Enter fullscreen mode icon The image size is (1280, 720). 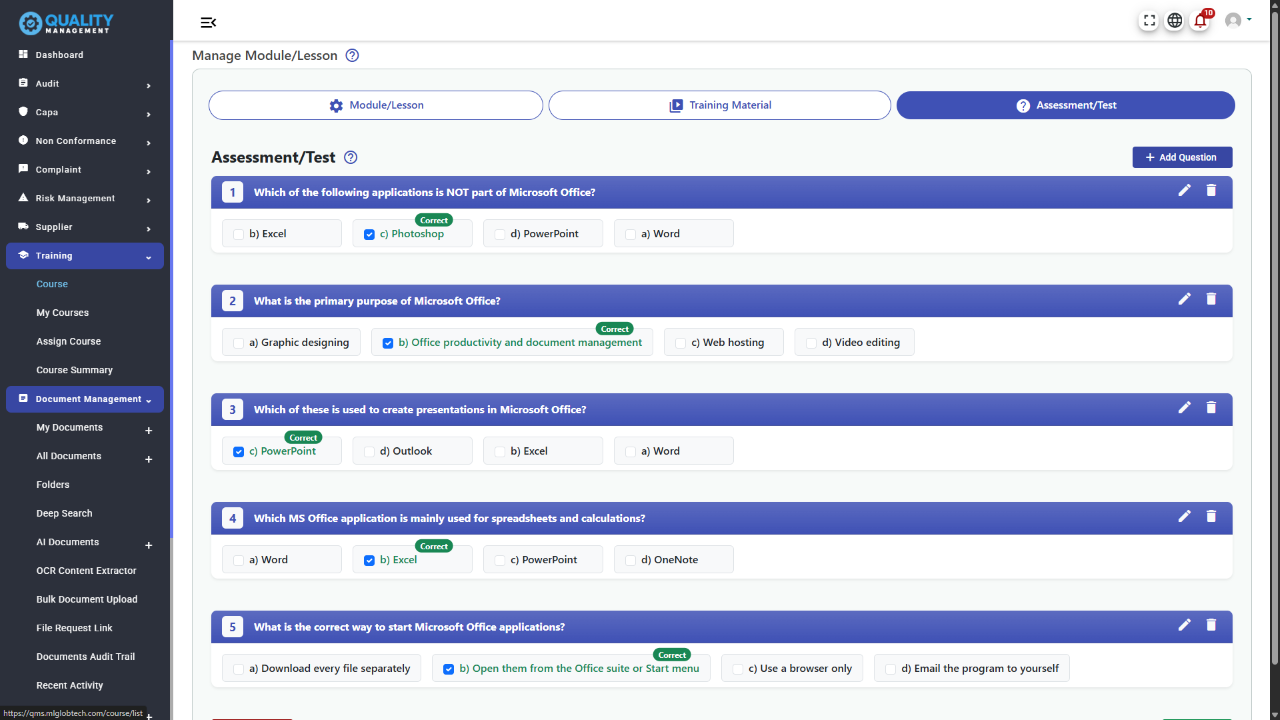tap(1149, 20)
